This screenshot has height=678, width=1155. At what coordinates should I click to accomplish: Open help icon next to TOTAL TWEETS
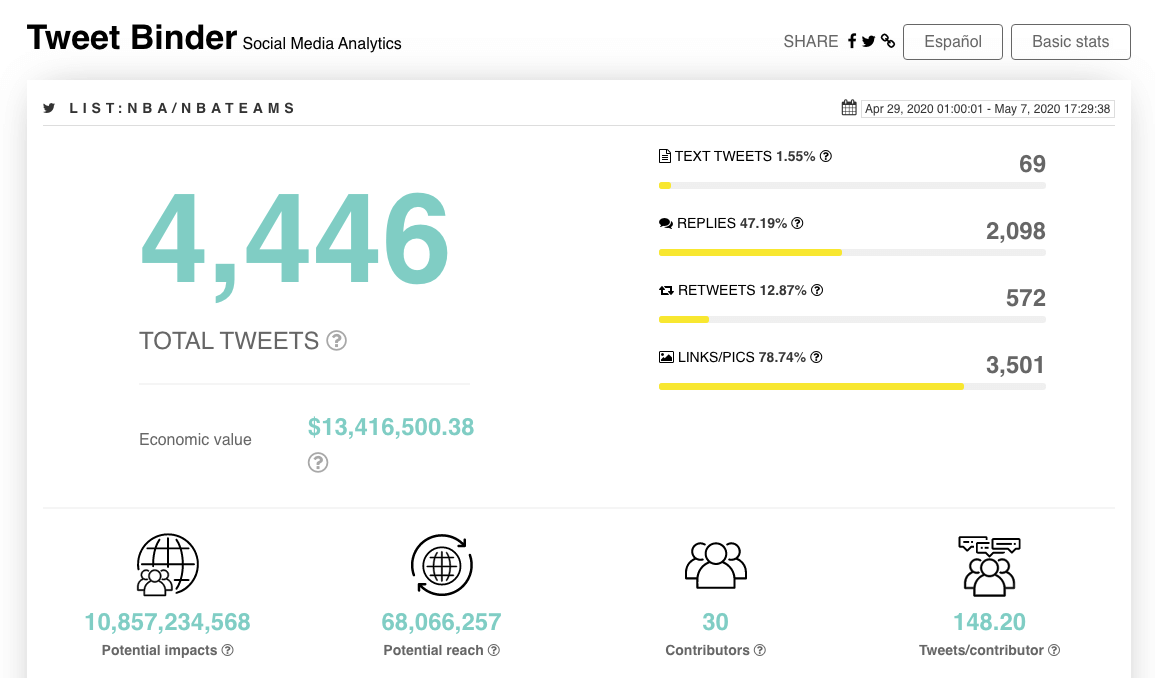pyautogui.click(x=337, y=340)
